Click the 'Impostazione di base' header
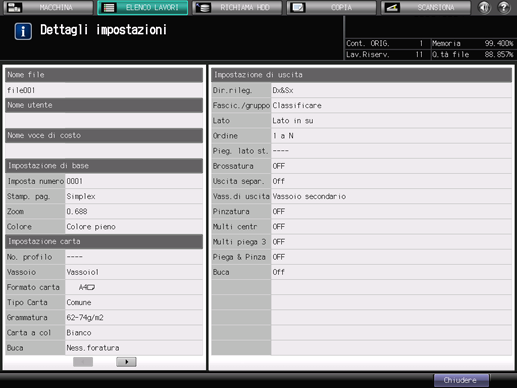Image resolution: width=517 pixels, height=388 pixels. pos(104,166)
